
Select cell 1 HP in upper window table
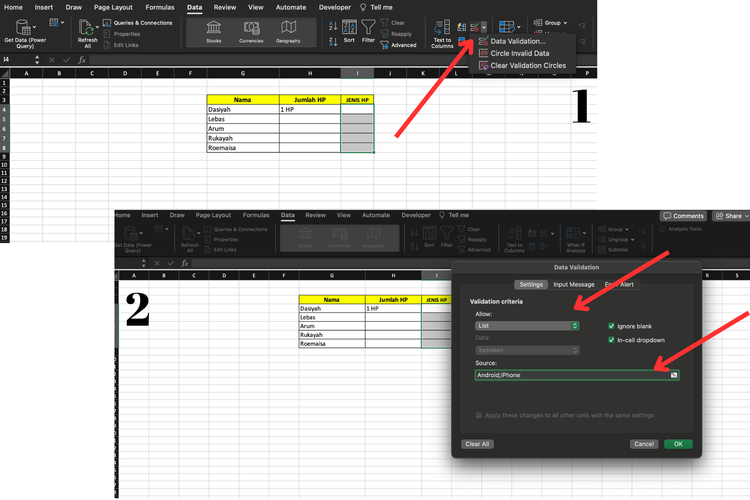click(309, 109)
